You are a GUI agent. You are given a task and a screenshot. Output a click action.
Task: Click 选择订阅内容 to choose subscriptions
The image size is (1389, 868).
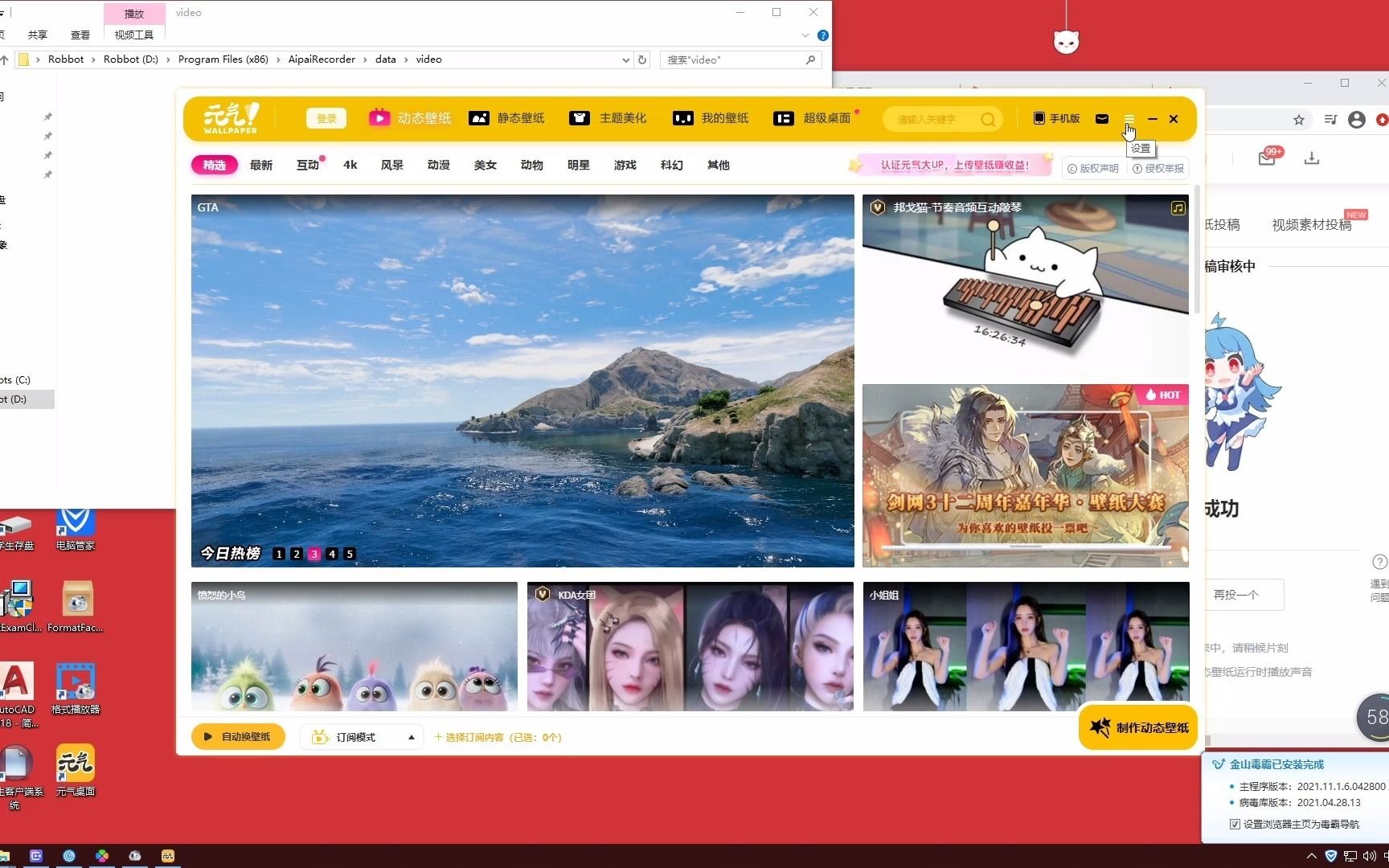[498, 737]
